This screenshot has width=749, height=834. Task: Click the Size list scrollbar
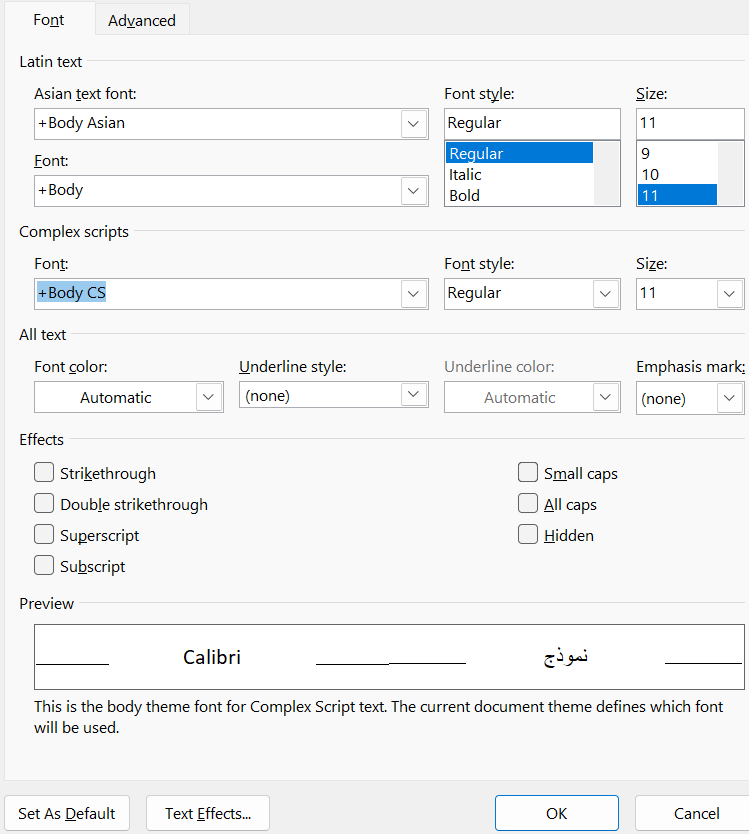[x=731, y=173]
